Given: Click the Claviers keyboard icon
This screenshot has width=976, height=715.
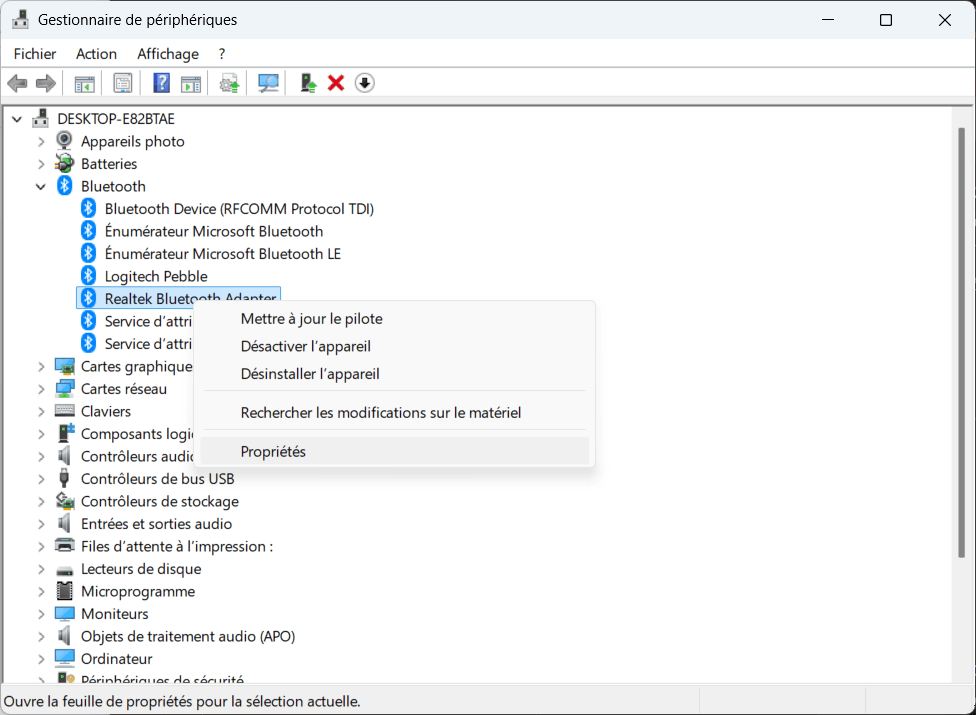Looking at the screenshot, I should [65, 411].
